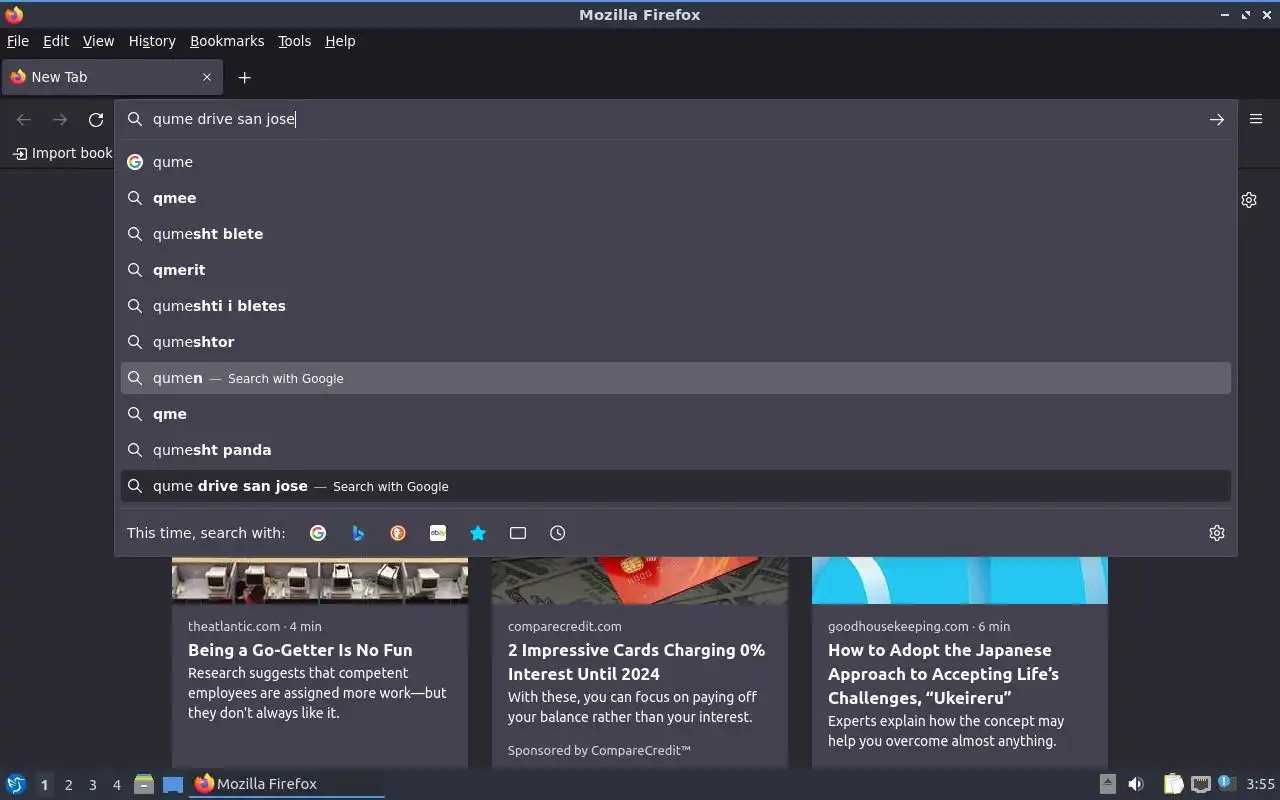The image size is (1280, 800).
Task: Open the Tools menu
Action: (x=294, y=41)
